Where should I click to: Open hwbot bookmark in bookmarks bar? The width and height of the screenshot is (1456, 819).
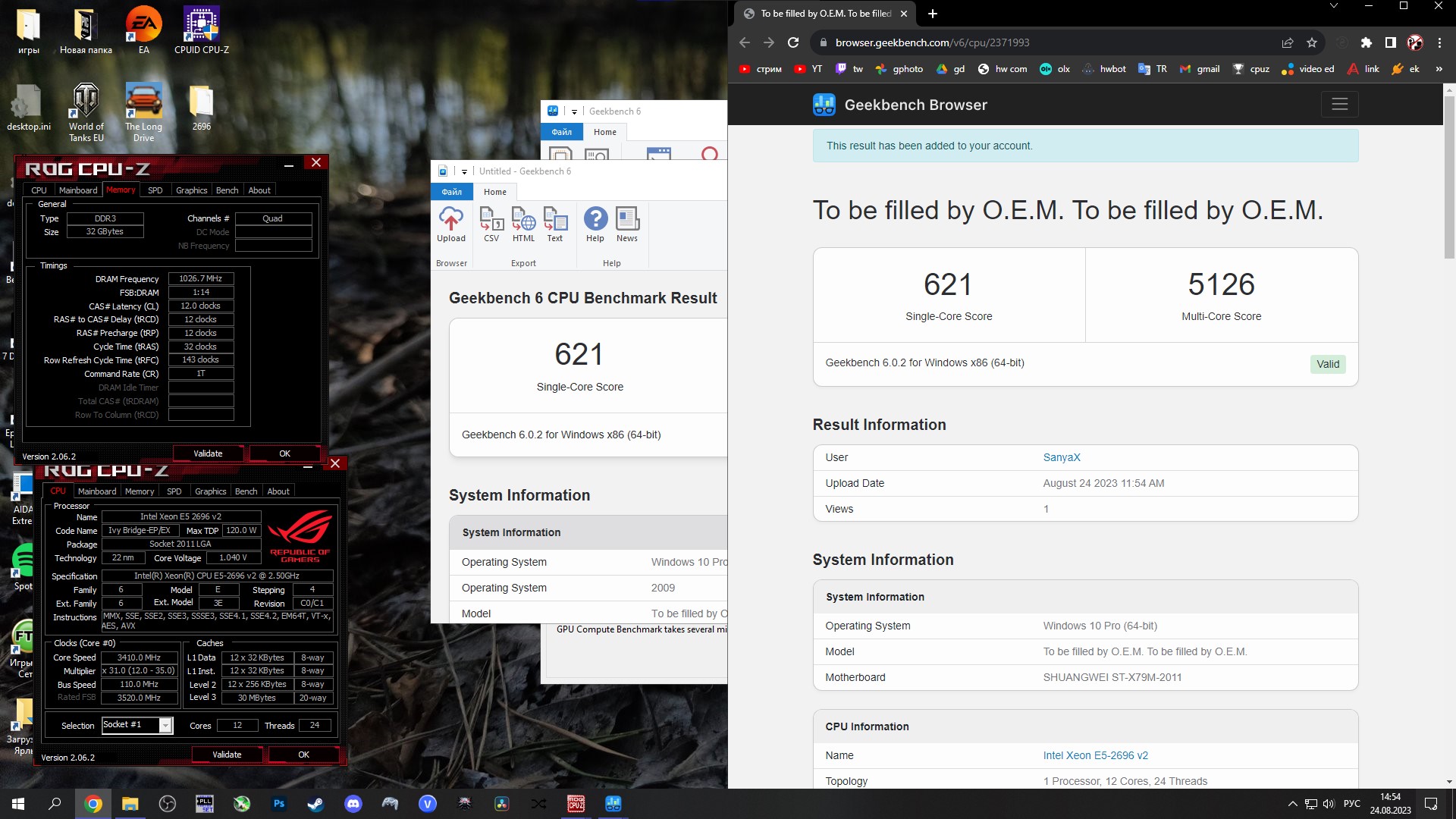1104,69
